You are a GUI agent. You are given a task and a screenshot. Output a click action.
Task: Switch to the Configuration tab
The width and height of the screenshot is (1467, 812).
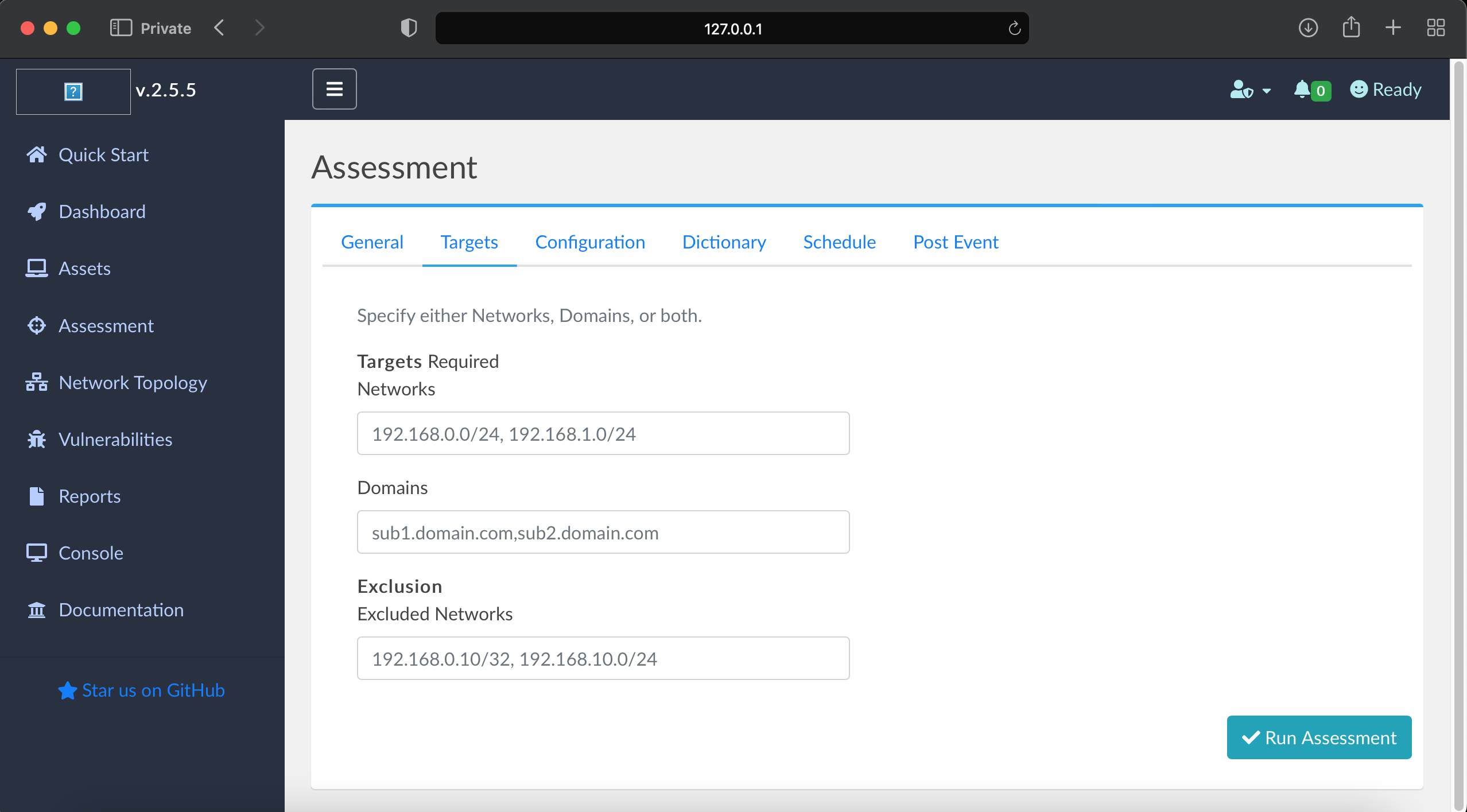(590, 242)
